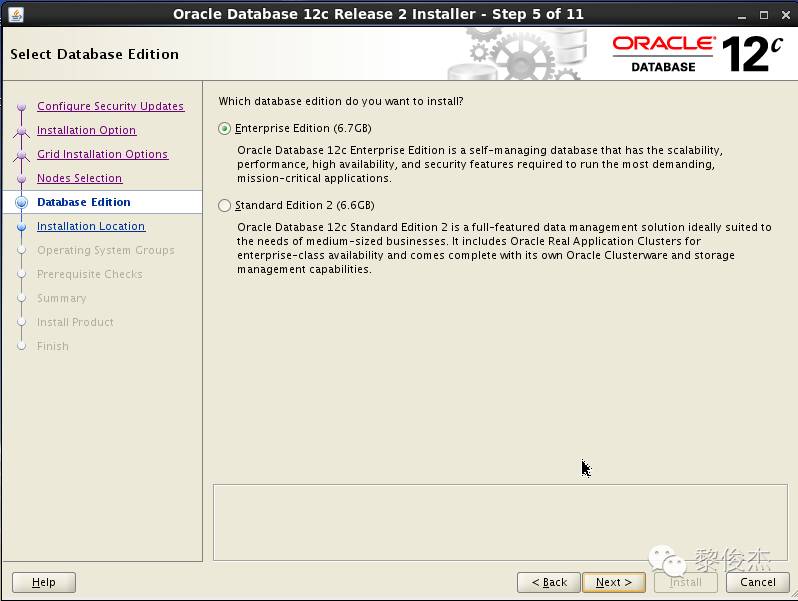Click the Operating System Groups step text
Image resolution: width=798 pixels, height=601 pixels.
tap(106, 250)
